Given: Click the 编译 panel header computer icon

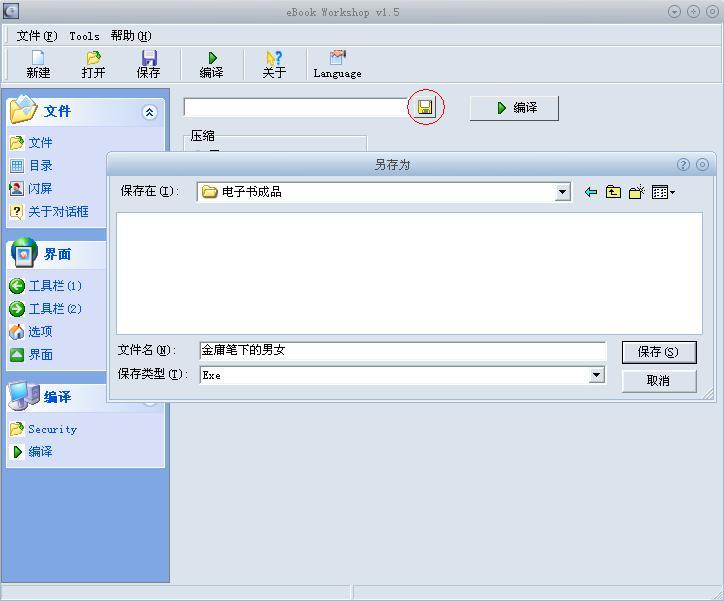Looking at the screenshot, I should pos(24,396).
